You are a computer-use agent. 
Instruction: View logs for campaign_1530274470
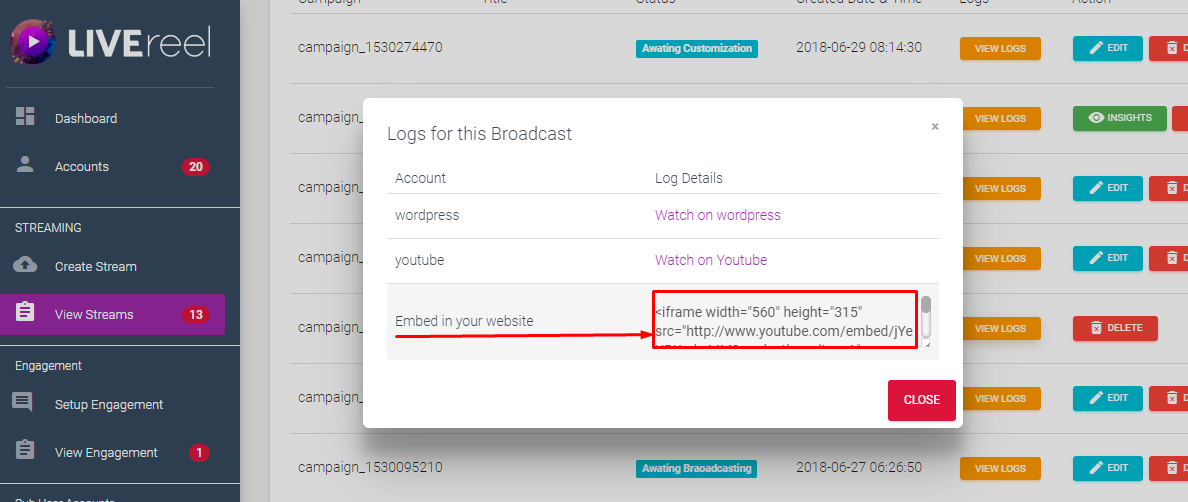pyautogui.click(x=1000, y=48)
